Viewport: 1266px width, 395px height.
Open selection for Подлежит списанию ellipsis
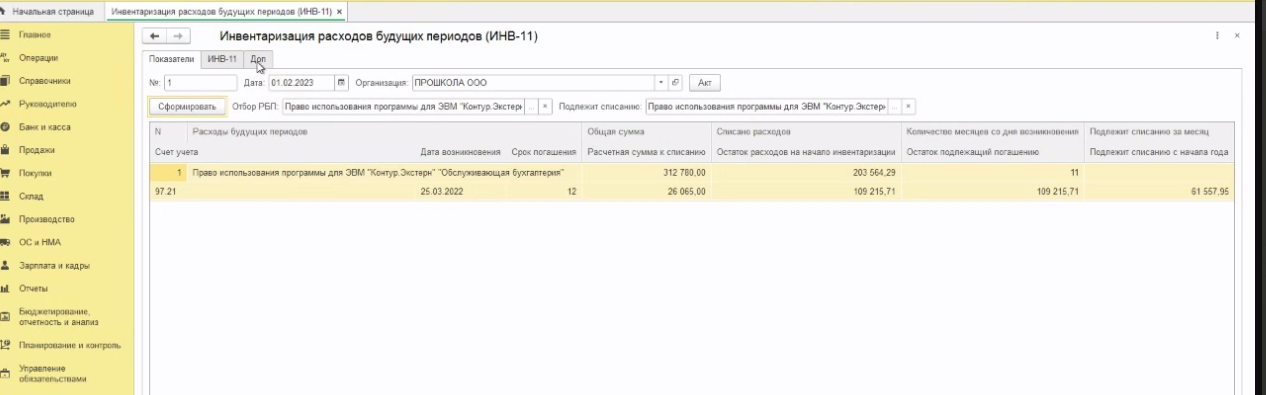click(x=895, y=106)
